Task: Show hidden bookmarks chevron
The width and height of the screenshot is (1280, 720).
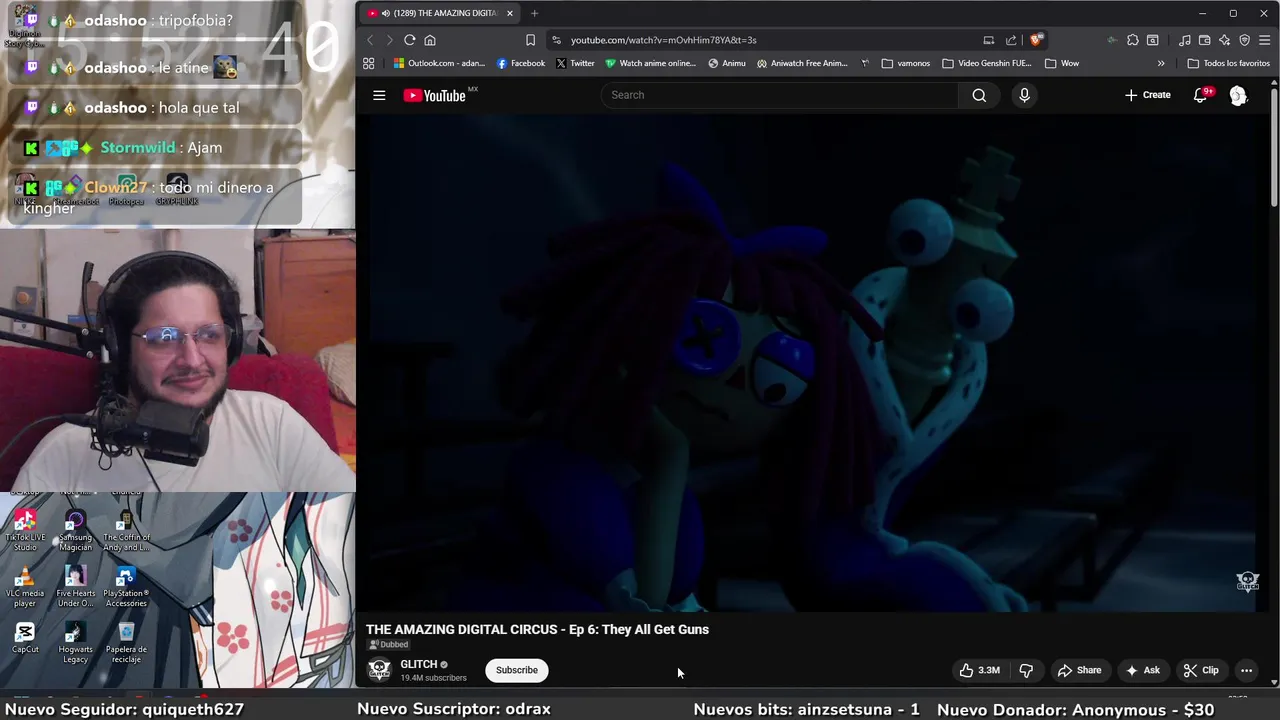Action: click(1161, 63)
